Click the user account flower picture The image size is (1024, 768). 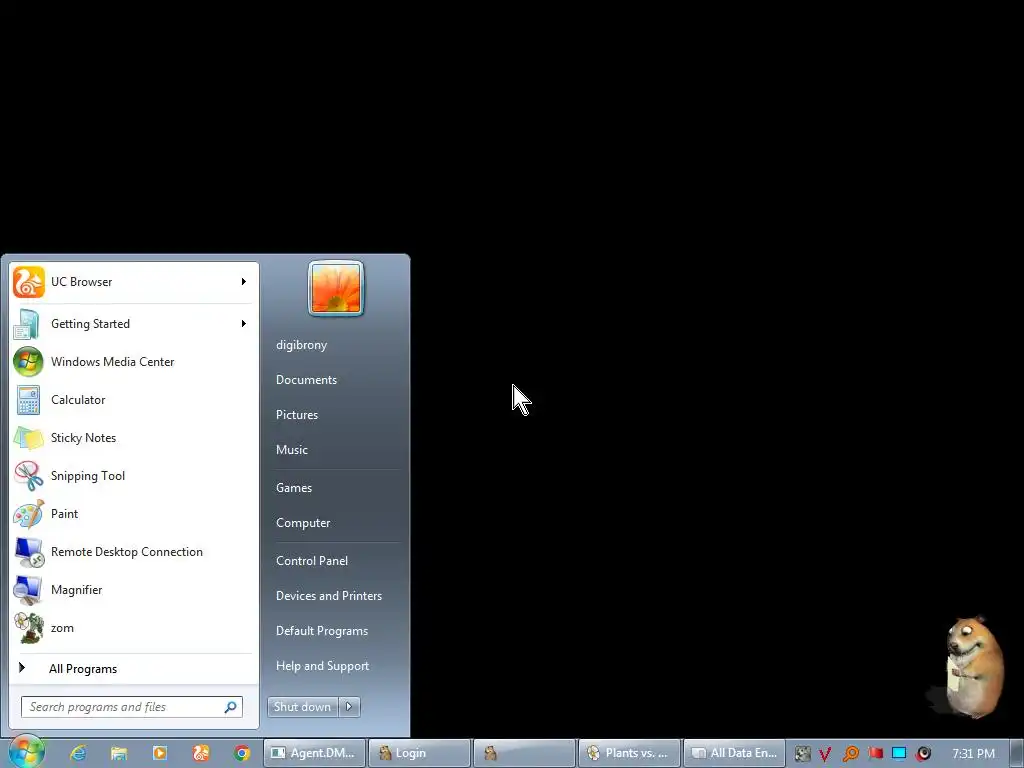pyautogui.click(x=336, y=288)
